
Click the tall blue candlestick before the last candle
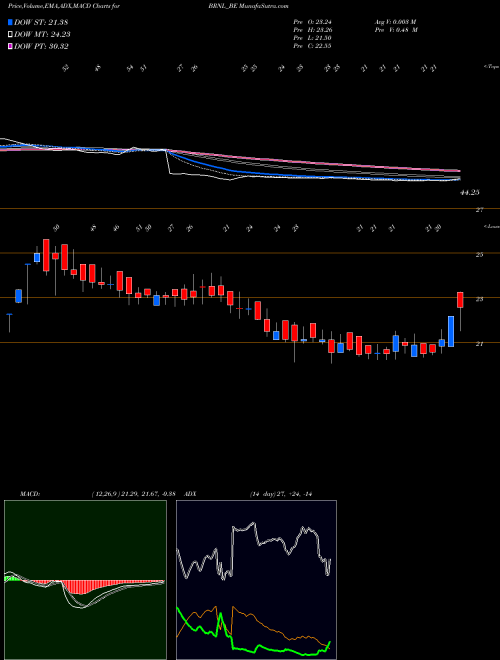(451, 331)
